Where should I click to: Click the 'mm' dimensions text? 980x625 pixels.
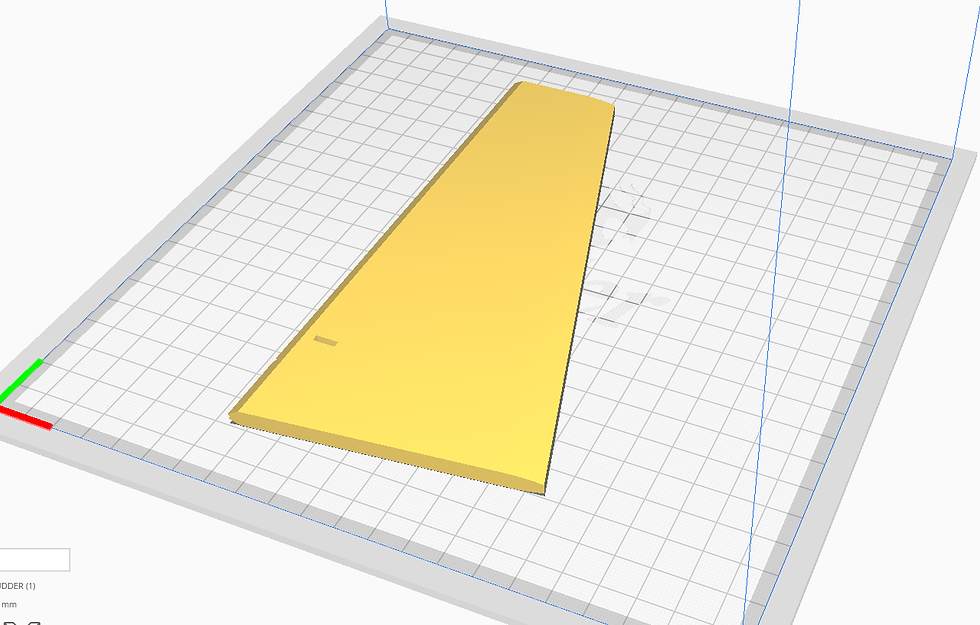point(9,604)
